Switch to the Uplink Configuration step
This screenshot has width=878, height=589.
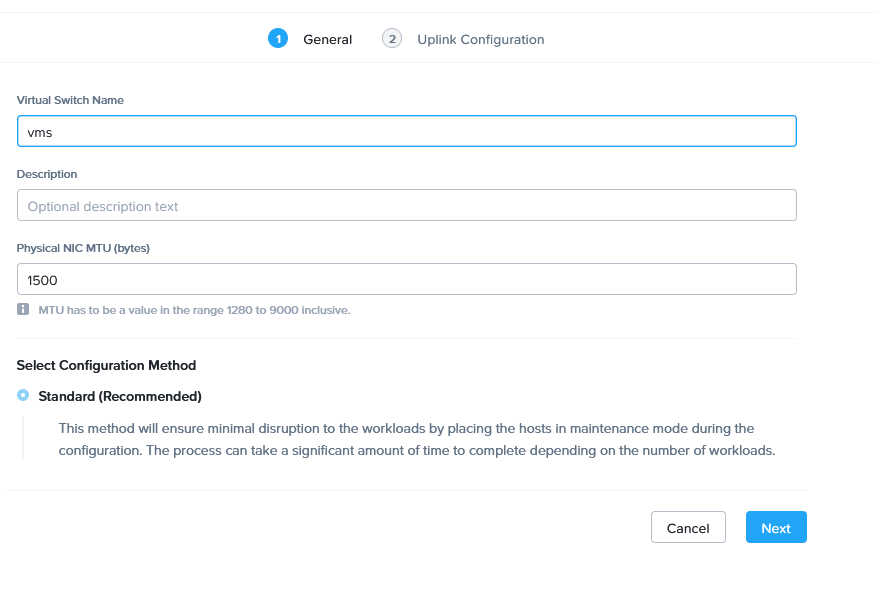pyautogui.click(x=480, y=40)
